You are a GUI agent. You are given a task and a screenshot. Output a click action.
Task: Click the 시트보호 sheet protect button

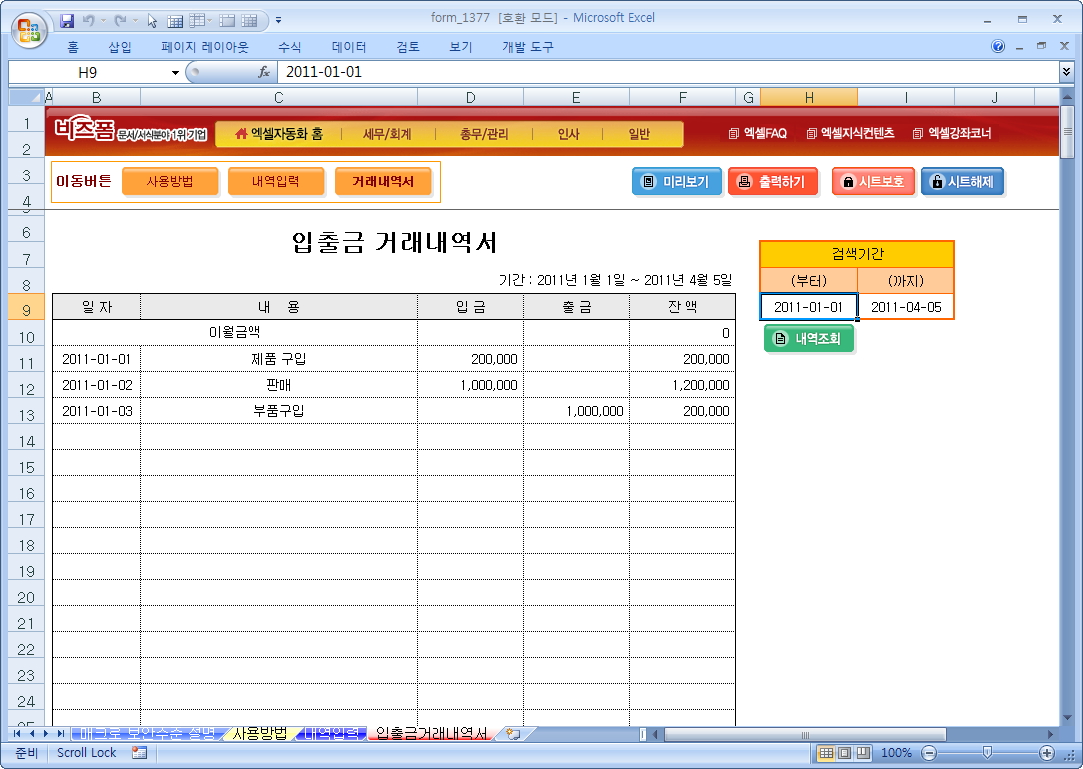873,182
